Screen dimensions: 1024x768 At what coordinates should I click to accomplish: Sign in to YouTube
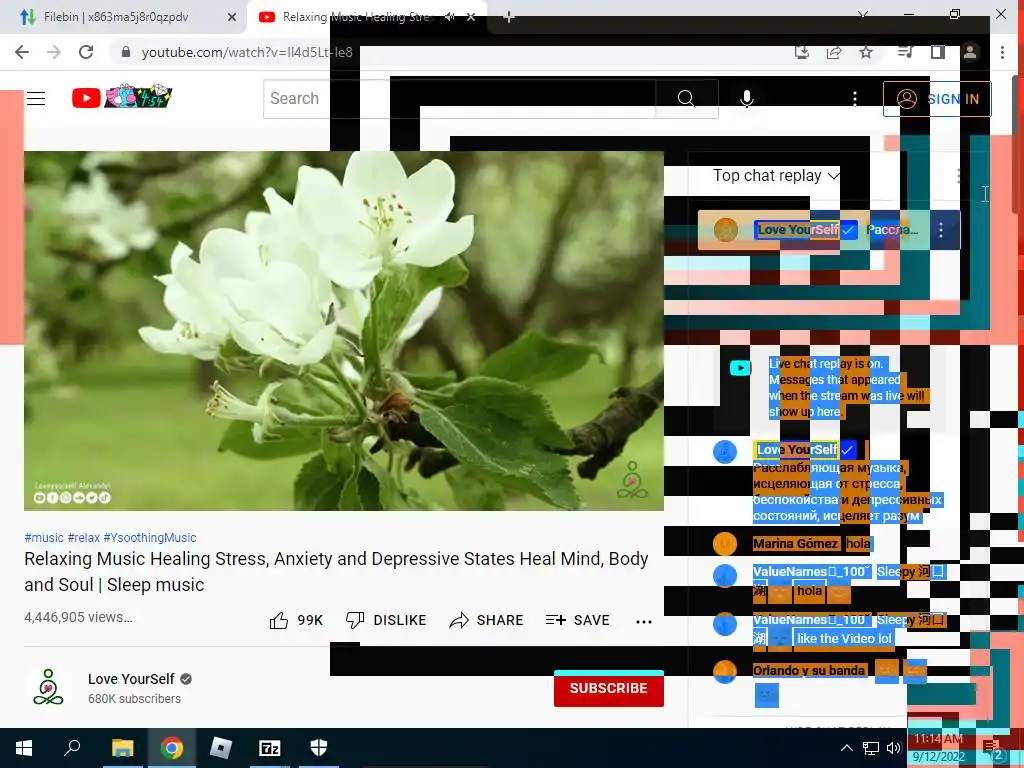pos(937,99)
